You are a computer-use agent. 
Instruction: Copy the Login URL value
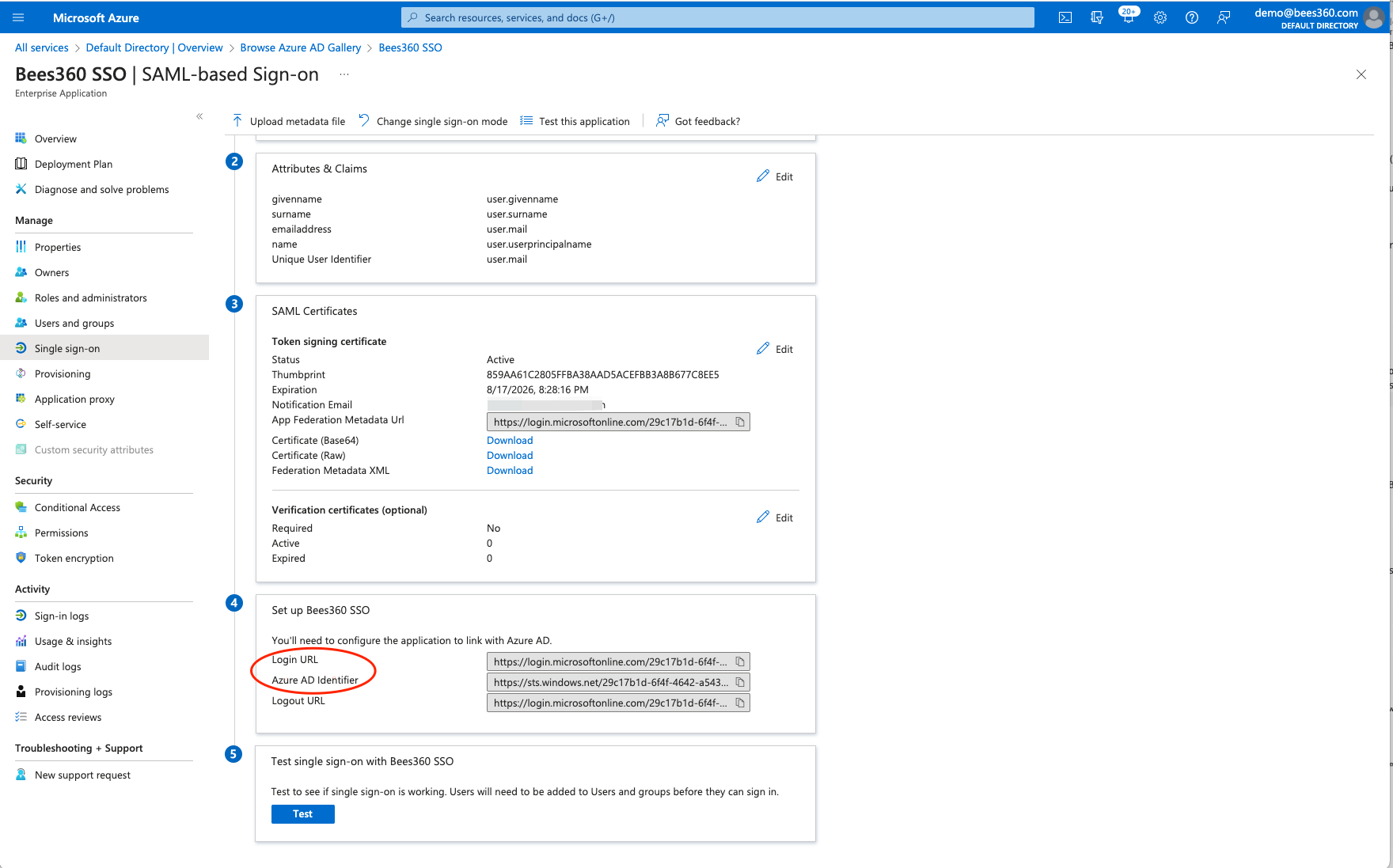pos(740,661)
